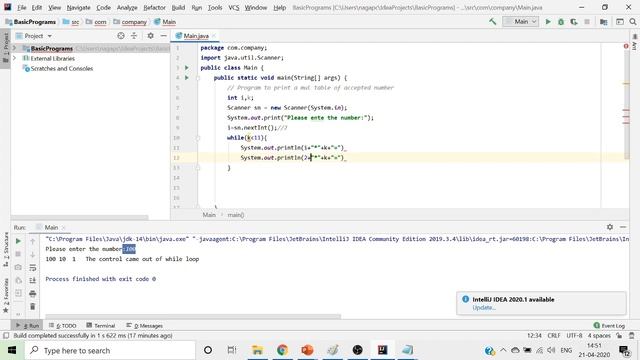Open the Favorites side tool window

click(x=6, y=295)
